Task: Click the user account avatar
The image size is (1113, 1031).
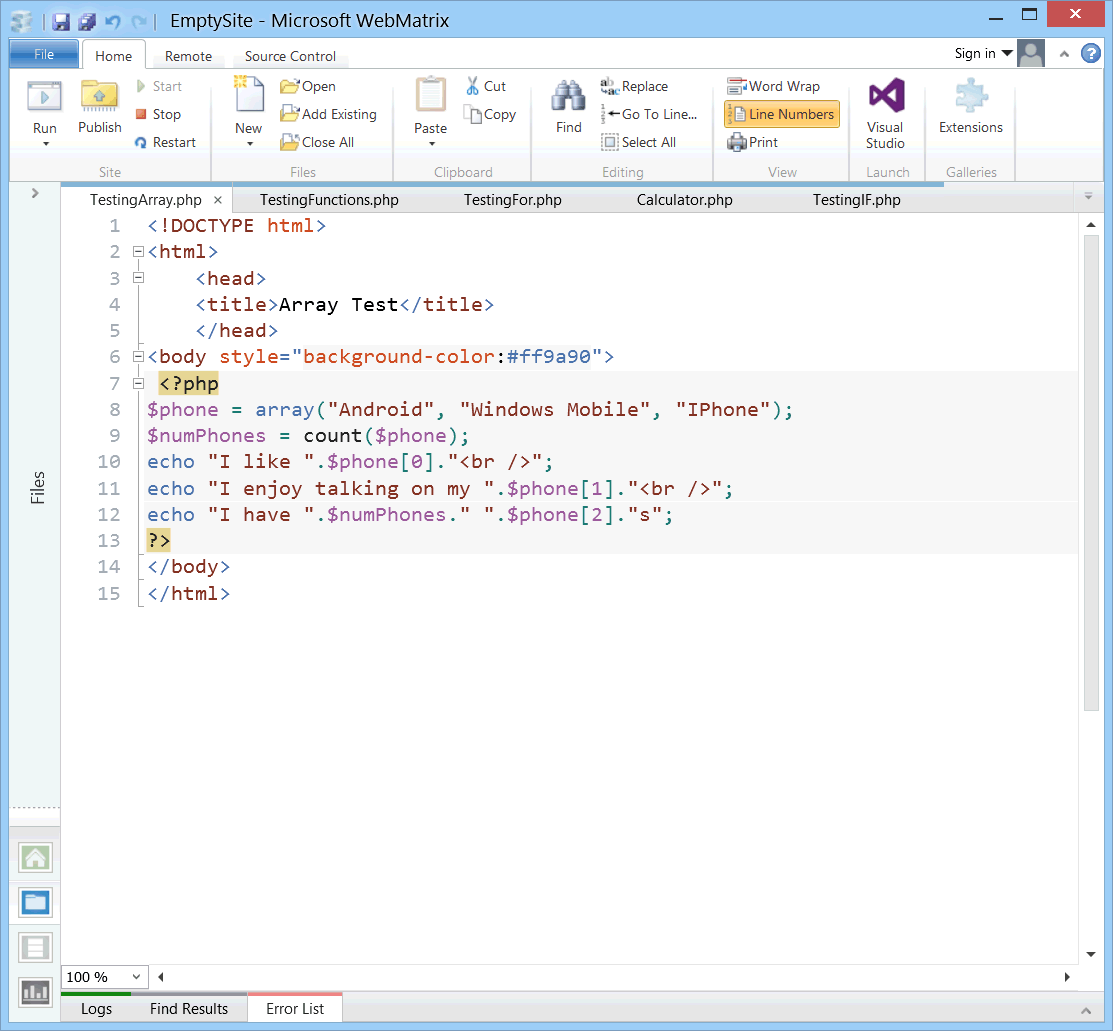Action: 1031,53
